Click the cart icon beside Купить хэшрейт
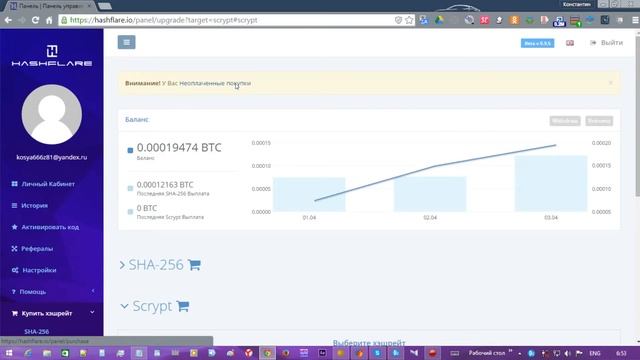Screen dimensions: 640x360 [x=15, y=313]
